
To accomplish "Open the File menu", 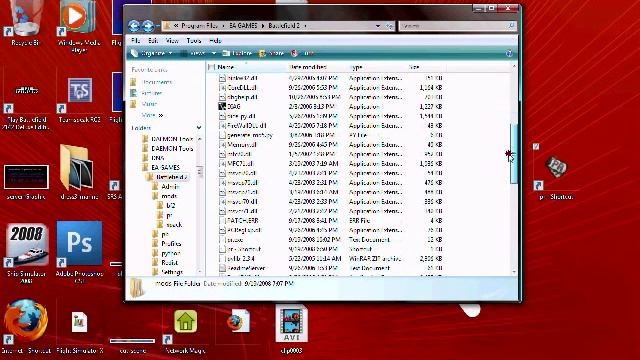I will (136, 41).
